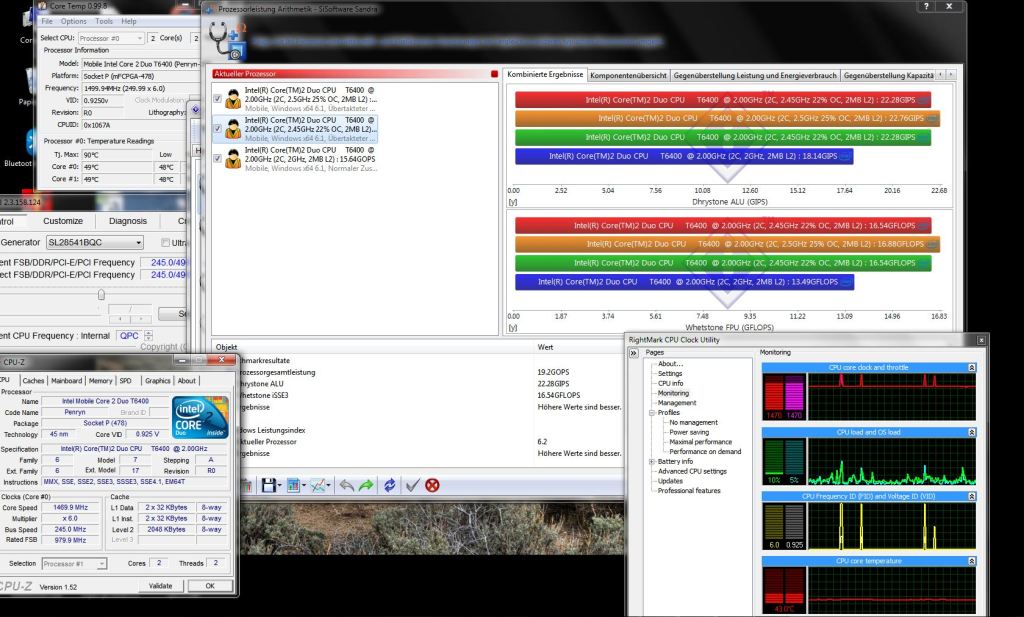Open the Mainboard tab in CPU-Z
Viewport: 1024px width, 617px height.
(x=67, y=381)
